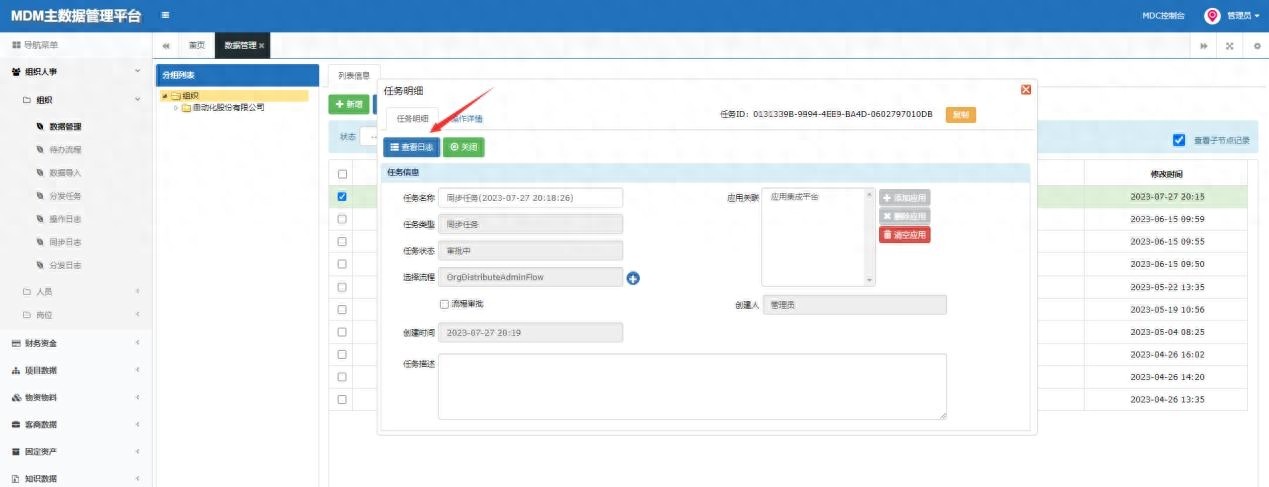
Task: Click the 组织人事 people icon
Action: tap(16, 72)
